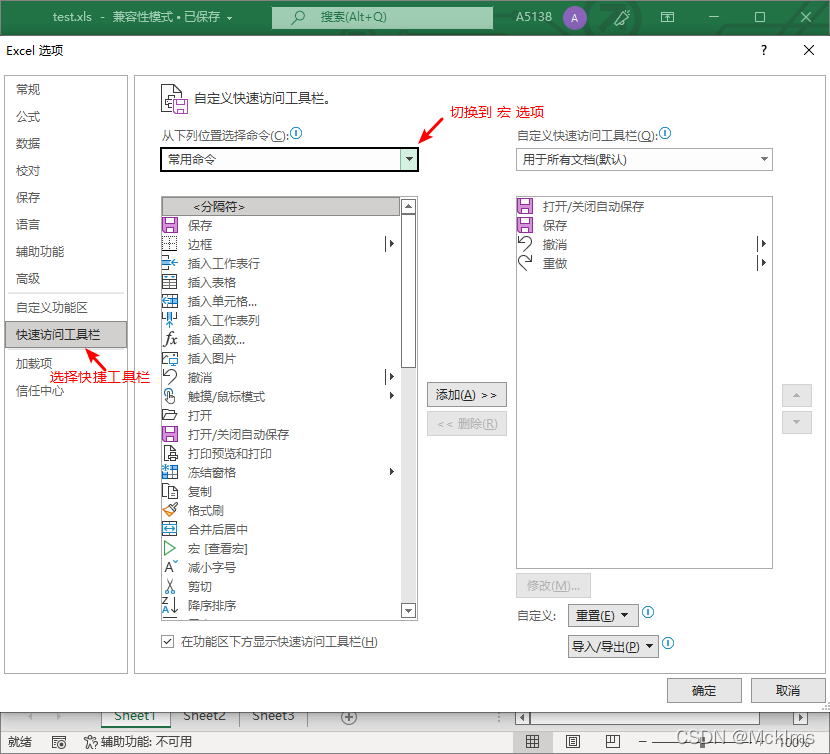
Task: Click the dialog help question mark
Action: click(763, 50)
